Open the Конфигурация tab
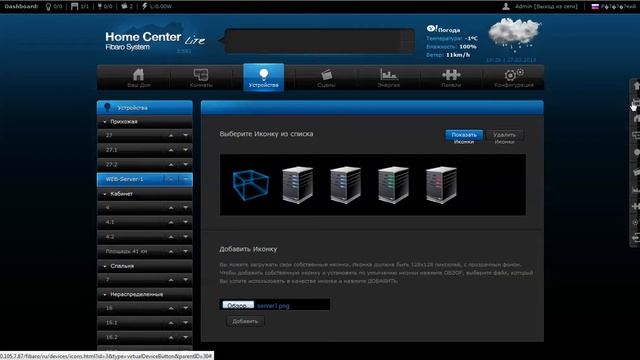The image size is (640, 360). [513, 78]
